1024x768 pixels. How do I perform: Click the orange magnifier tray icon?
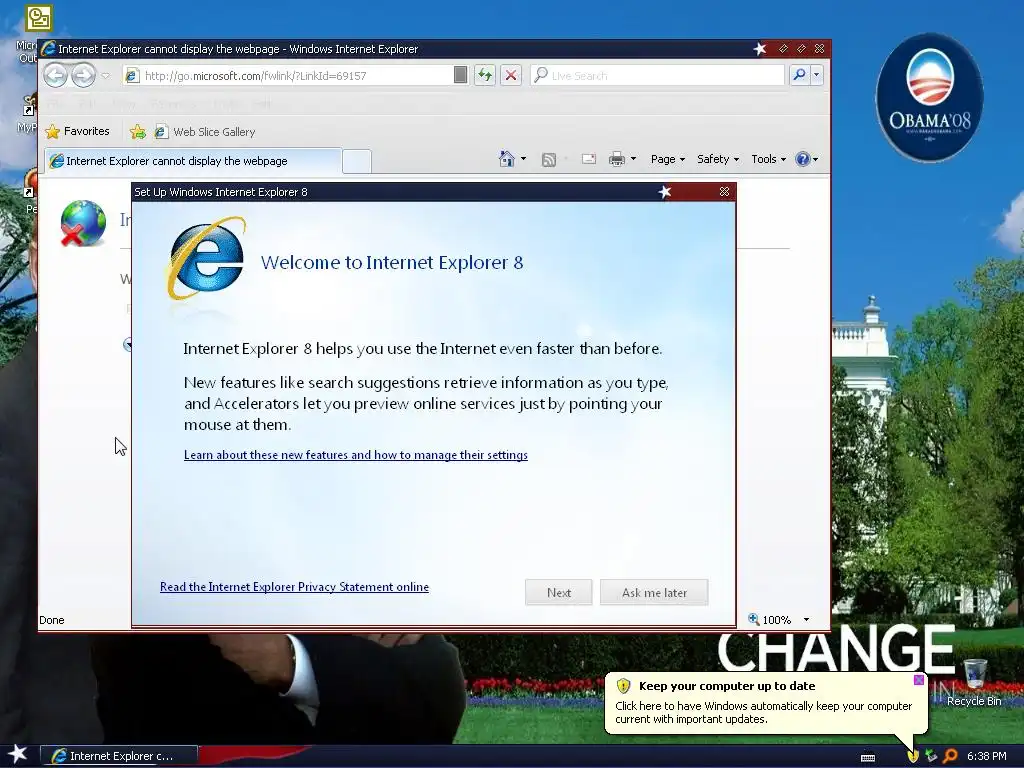pos(951,756)
